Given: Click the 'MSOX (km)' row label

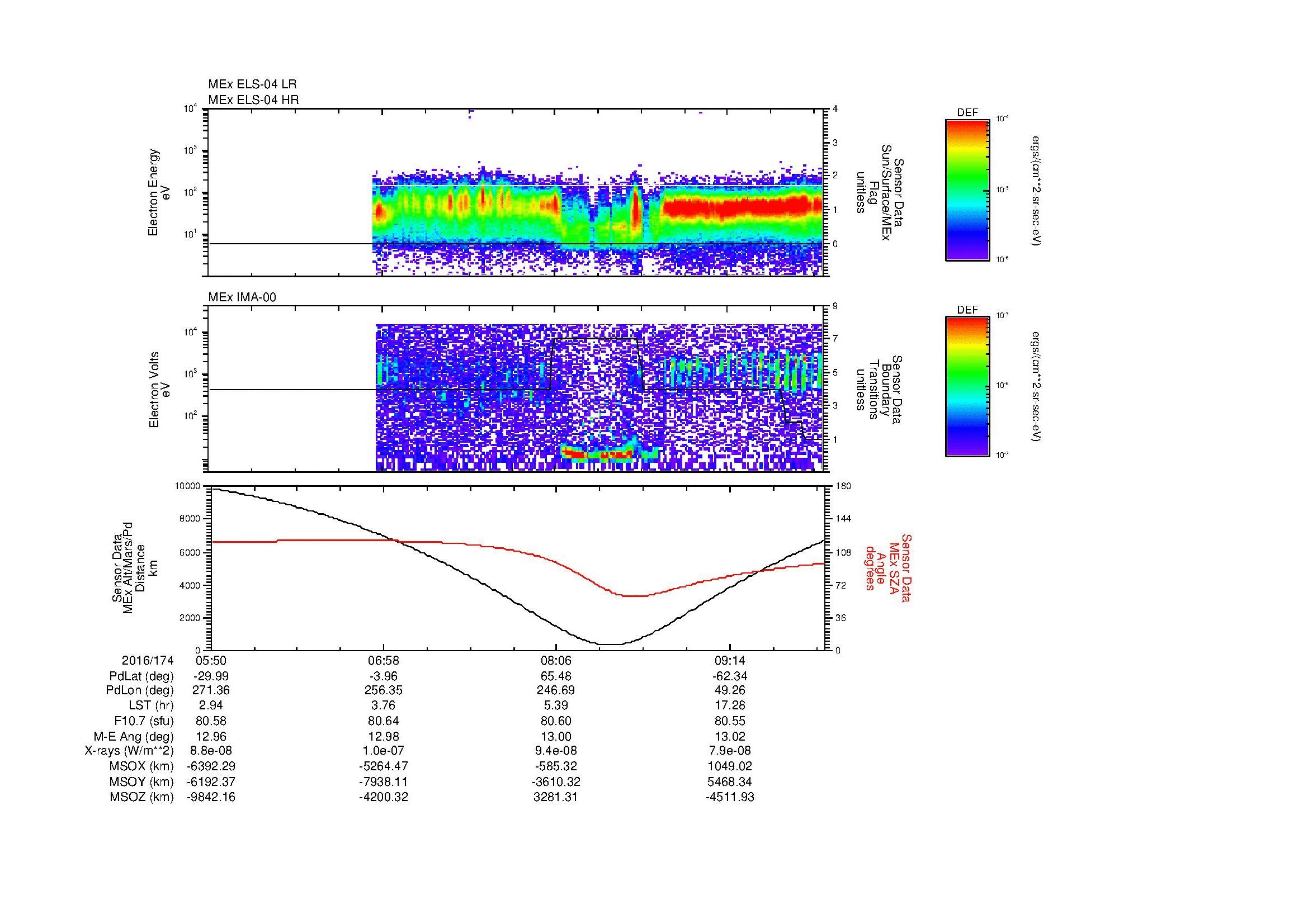Looking at the screenshot, I should 142,766.
